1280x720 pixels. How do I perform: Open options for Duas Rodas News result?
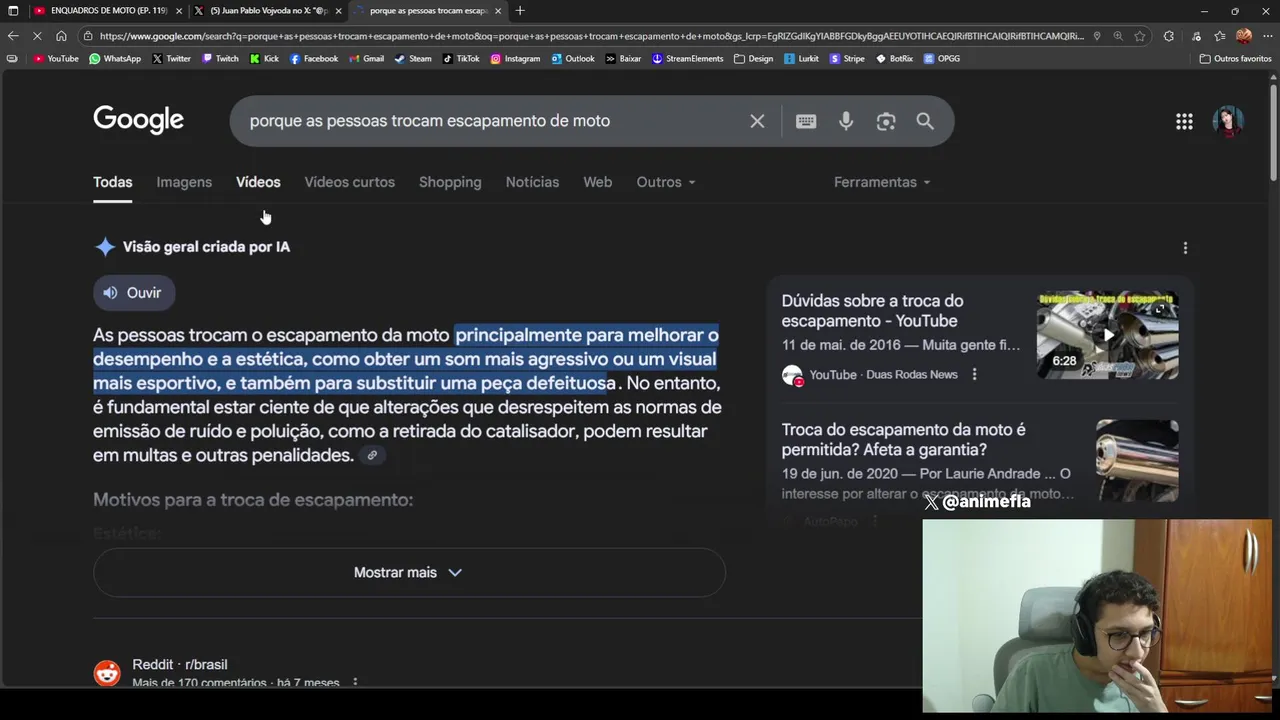pos(974,374)
